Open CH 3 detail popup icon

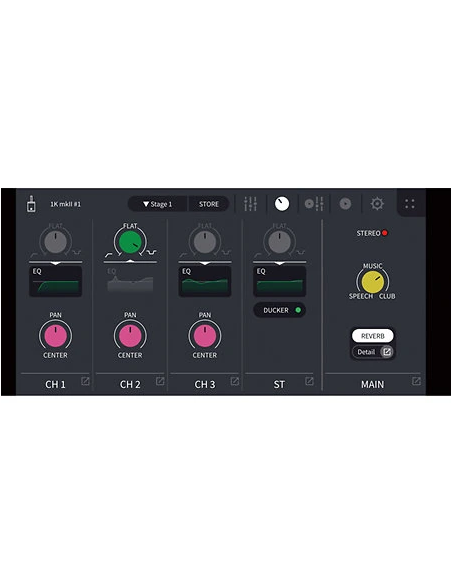tap(235, 381)
